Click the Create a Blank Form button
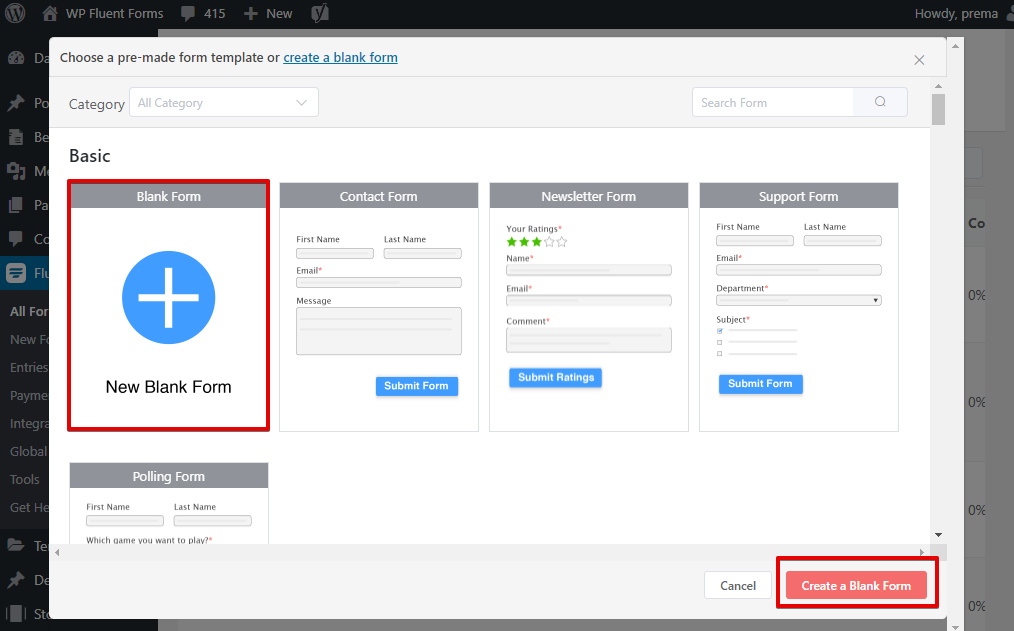This screenshot has height=631, width=1014. click(x=856, y=585)
